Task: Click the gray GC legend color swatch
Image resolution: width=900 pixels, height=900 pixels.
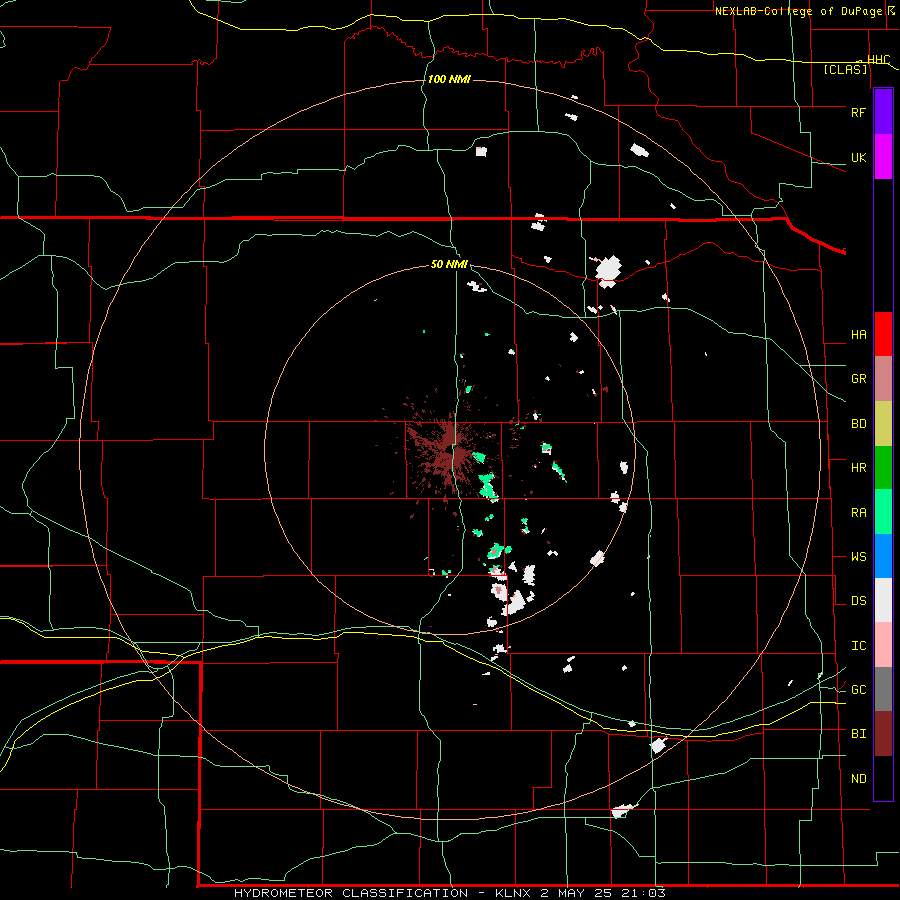Action: (x=883, y=689)
